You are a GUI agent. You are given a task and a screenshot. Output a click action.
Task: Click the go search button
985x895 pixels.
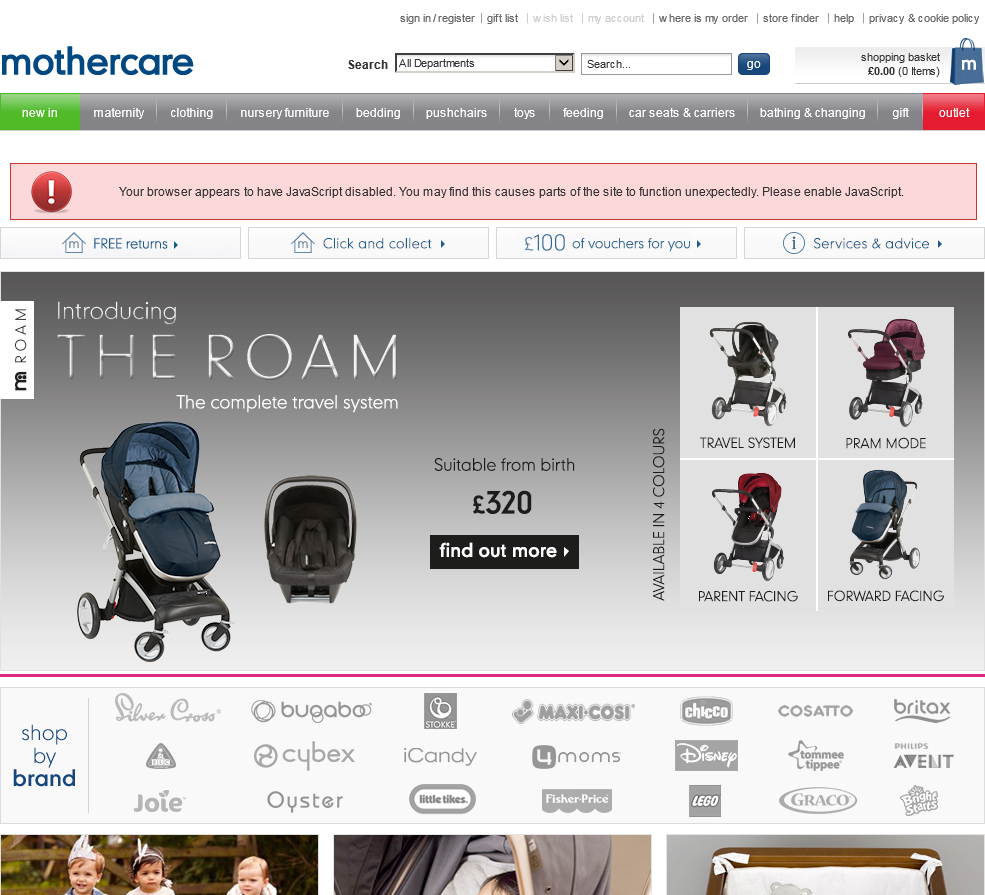pyautogui.click(x=753, y=64)
